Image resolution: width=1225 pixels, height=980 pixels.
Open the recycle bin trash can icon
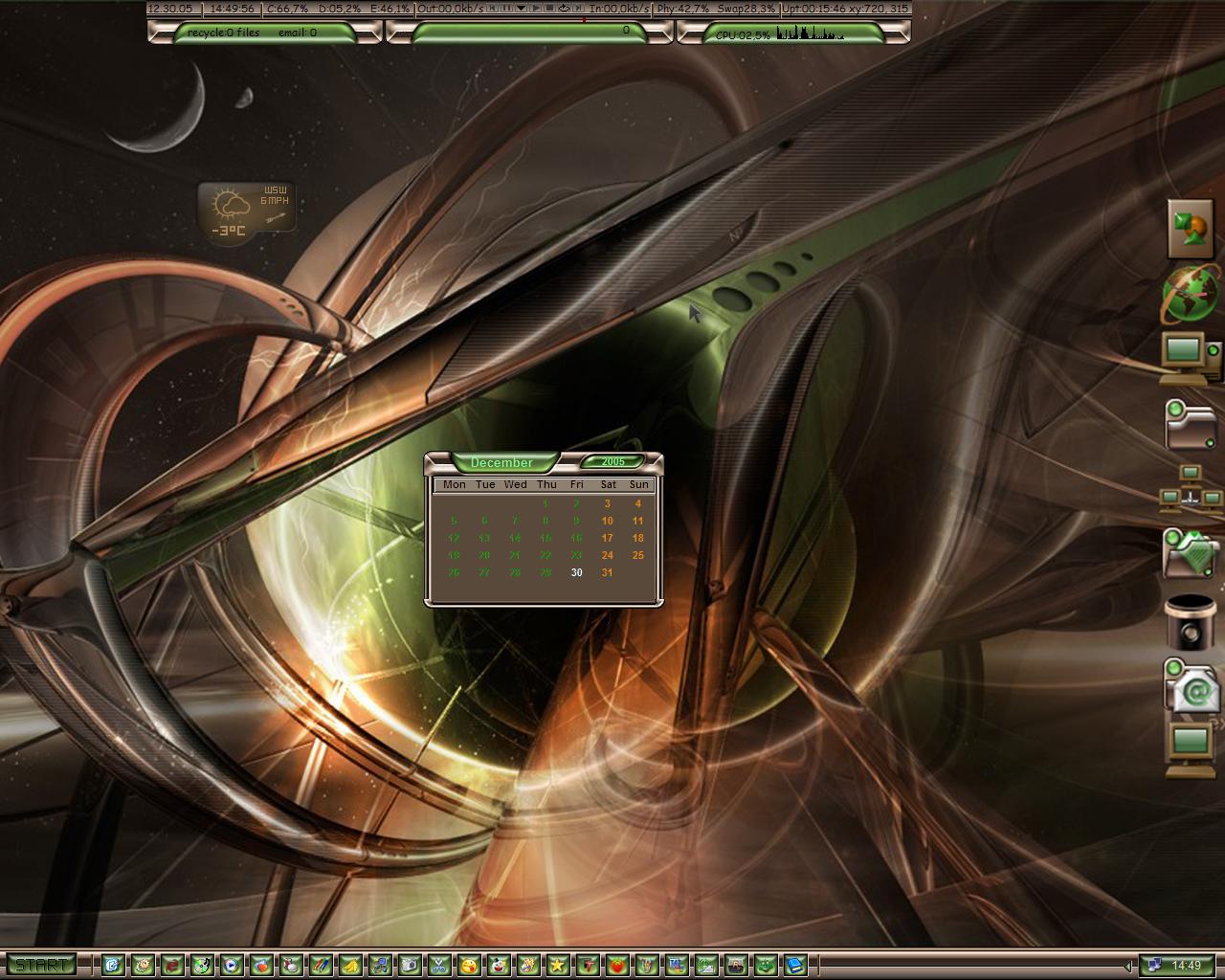point(1191,622)
